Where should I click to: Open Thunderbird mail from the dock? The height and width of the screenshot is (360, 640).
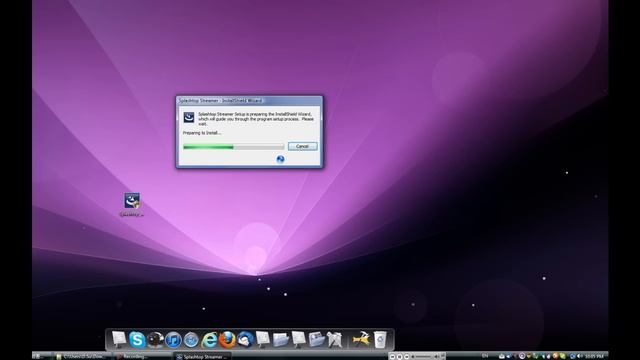point(245,340)
